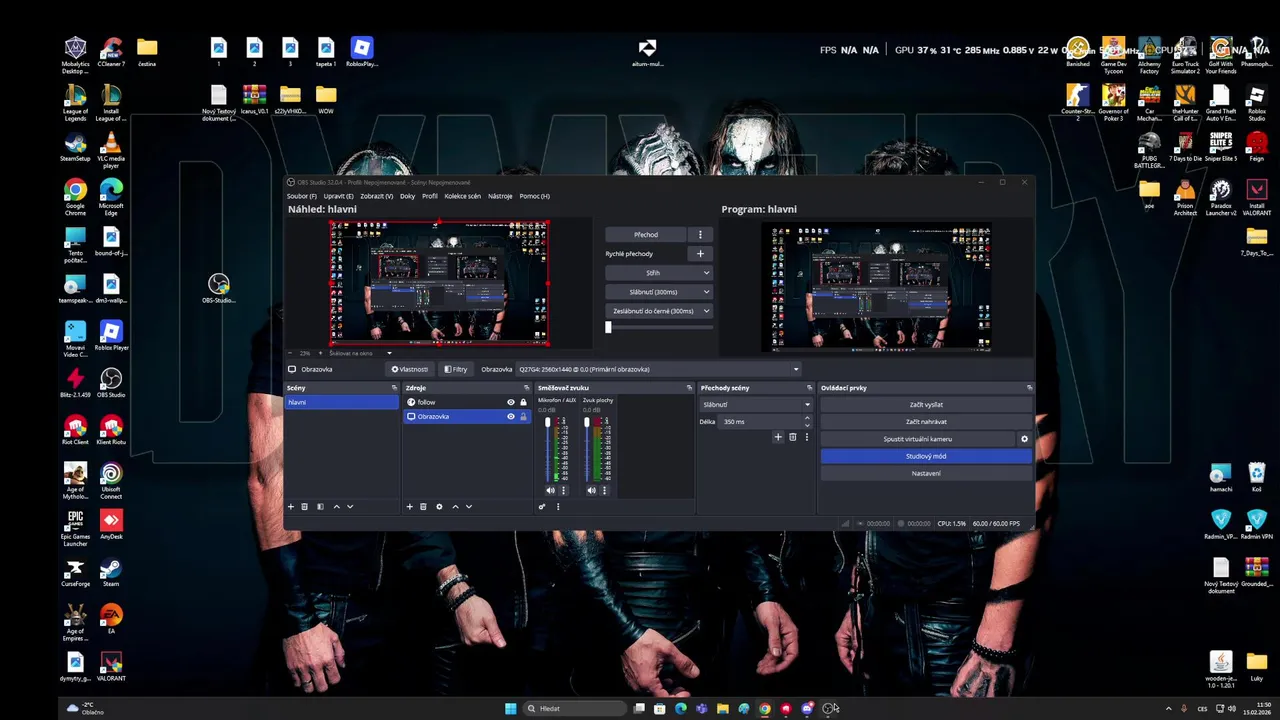The height and width of the screenshot is (720, 1280).
Task: Delete selected source with trash icon
Action: [423, 506]
